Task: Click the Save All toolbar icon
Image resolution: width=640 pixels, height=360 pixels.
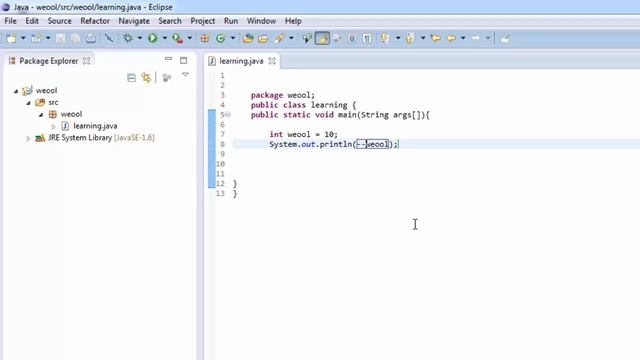Action: pos(76,38)
